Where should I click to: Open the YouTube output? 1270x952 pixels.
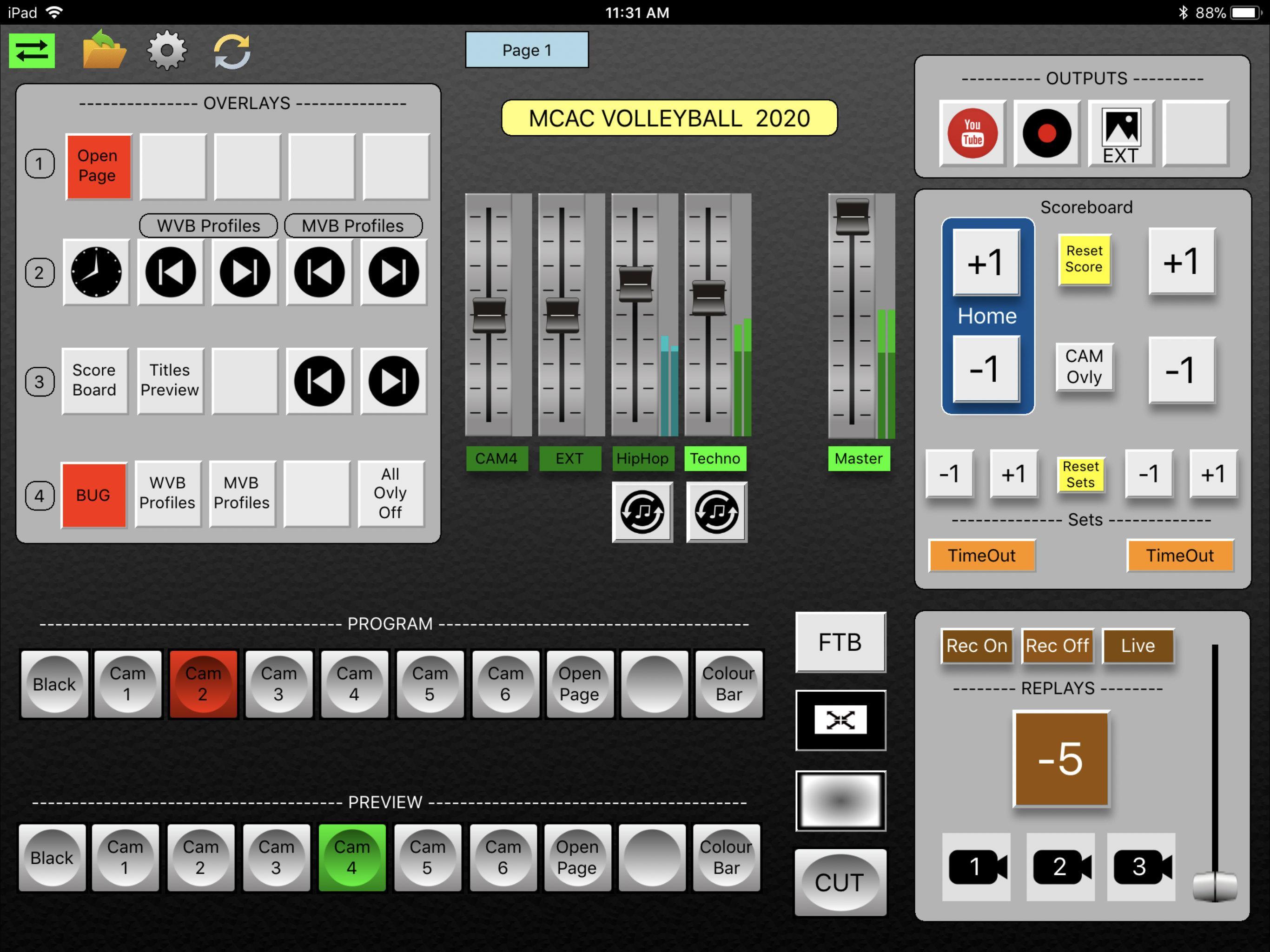click(972, 134)
